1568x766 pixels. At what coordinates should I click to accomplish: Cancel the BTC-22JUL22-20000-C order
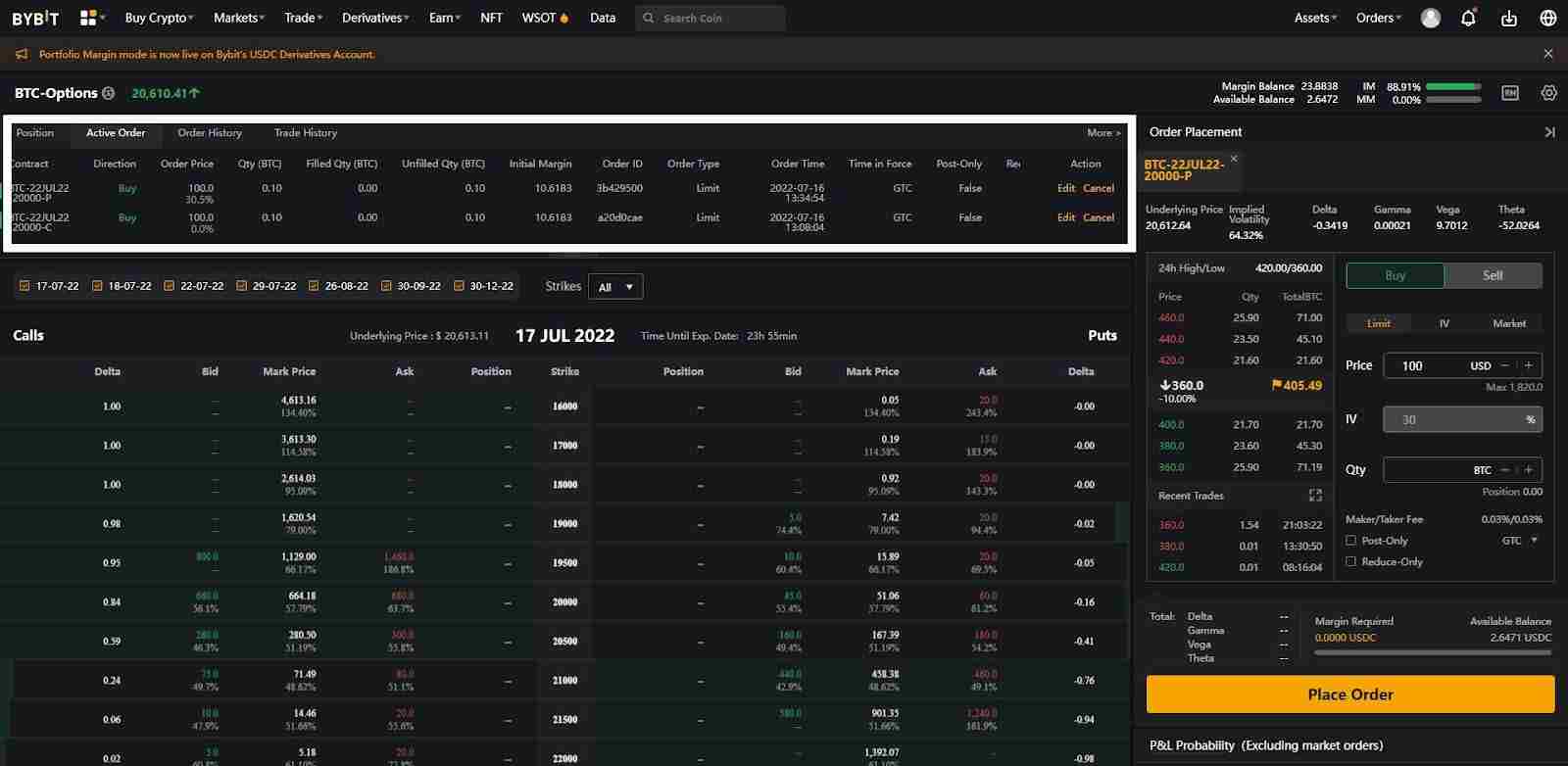(1099, 217)
